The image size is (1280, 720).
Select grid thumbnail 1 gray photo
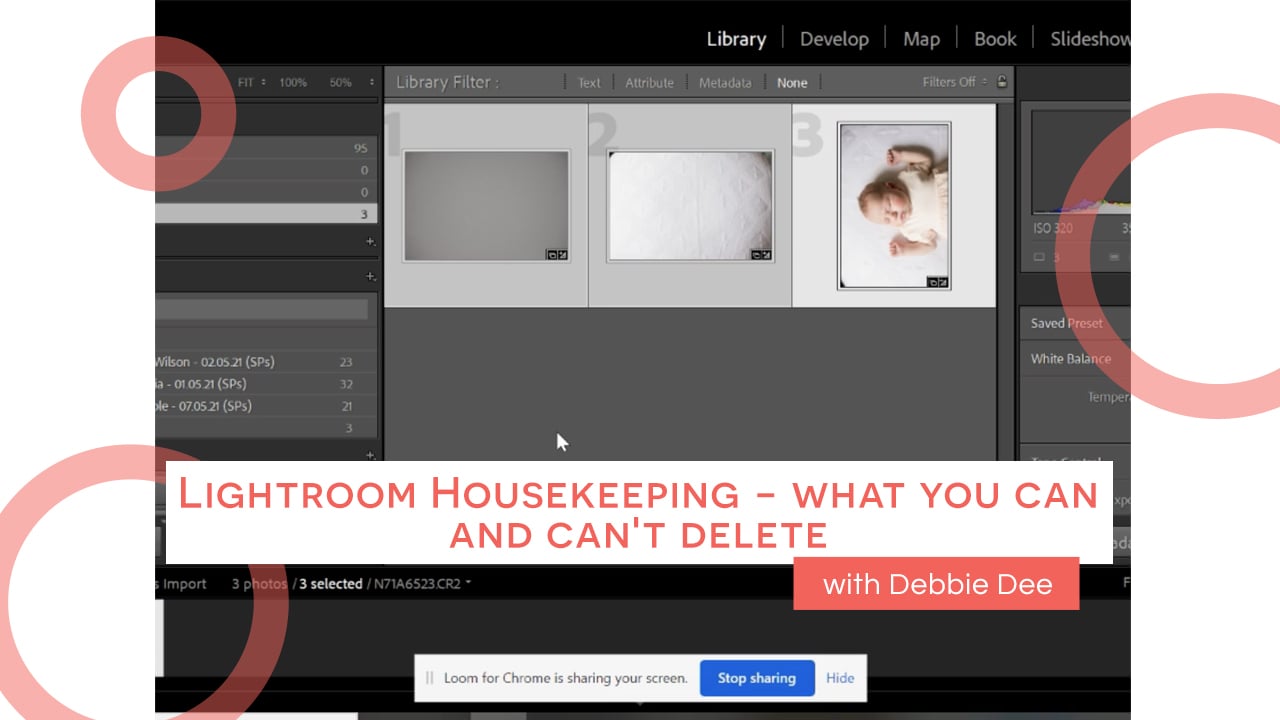(486, 206)
